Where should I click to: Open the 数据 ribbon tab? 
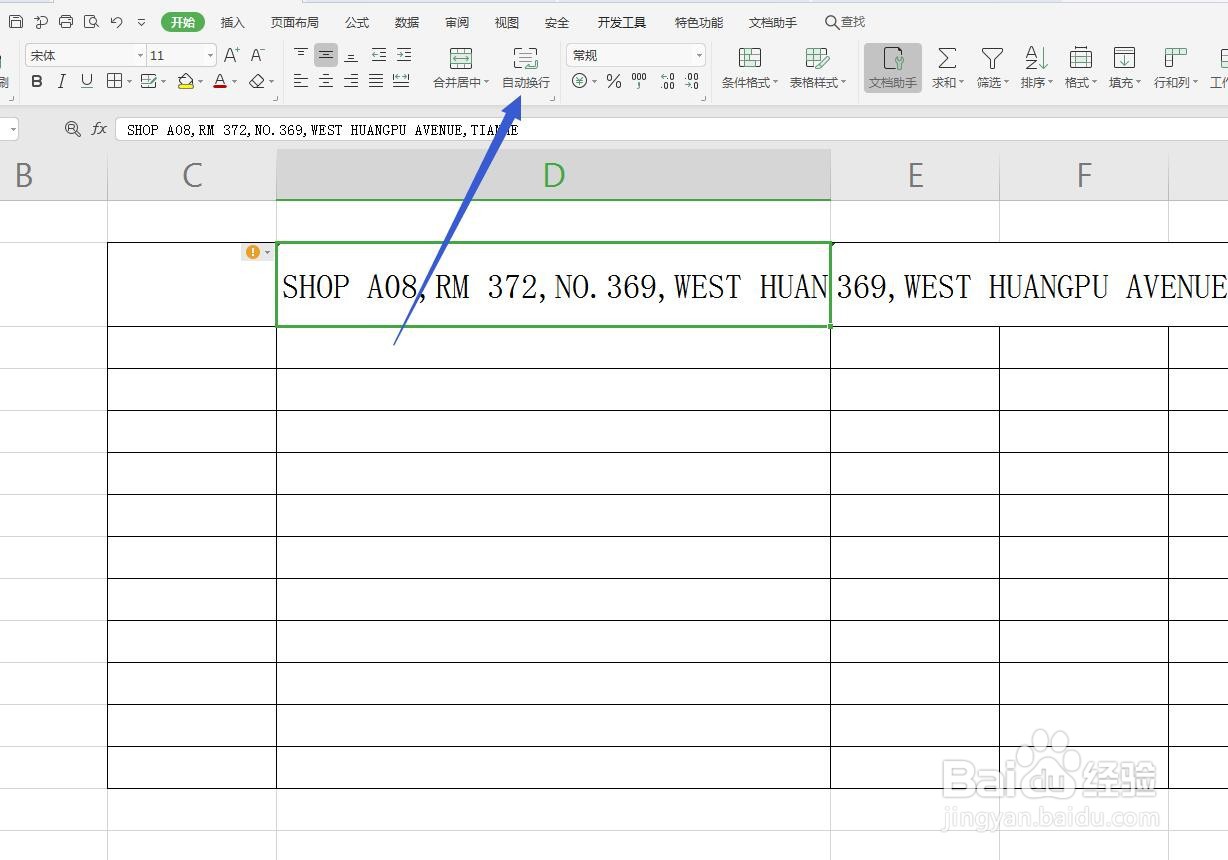[406, 21]
